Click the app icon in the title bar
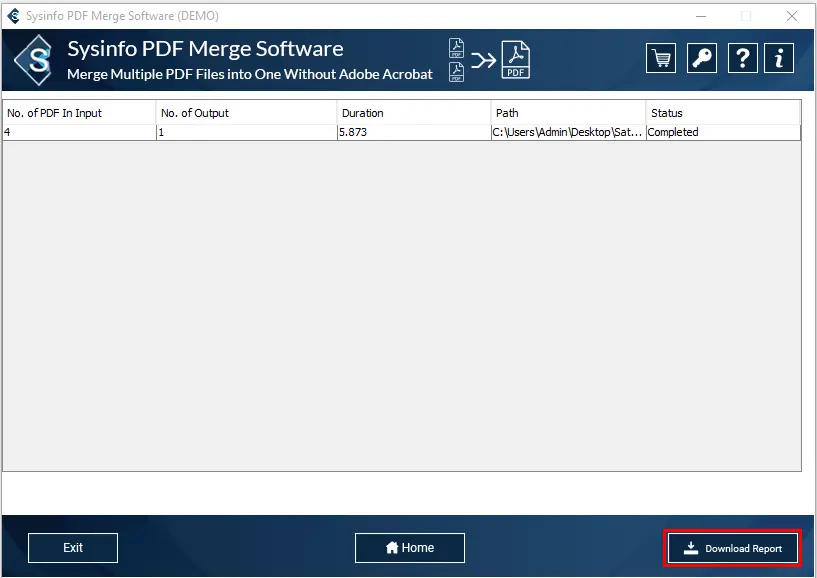Viewport: 817px width, 578px height. (13, 16)
